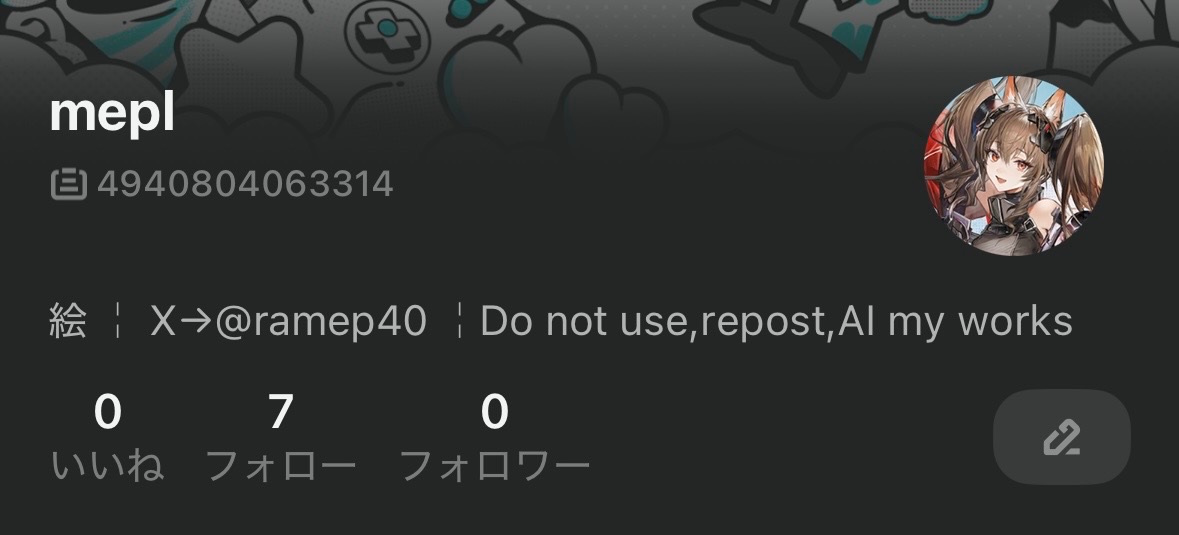Tap the X→ text in the bio
The image size is (1179, 535).
coord(183,322)
